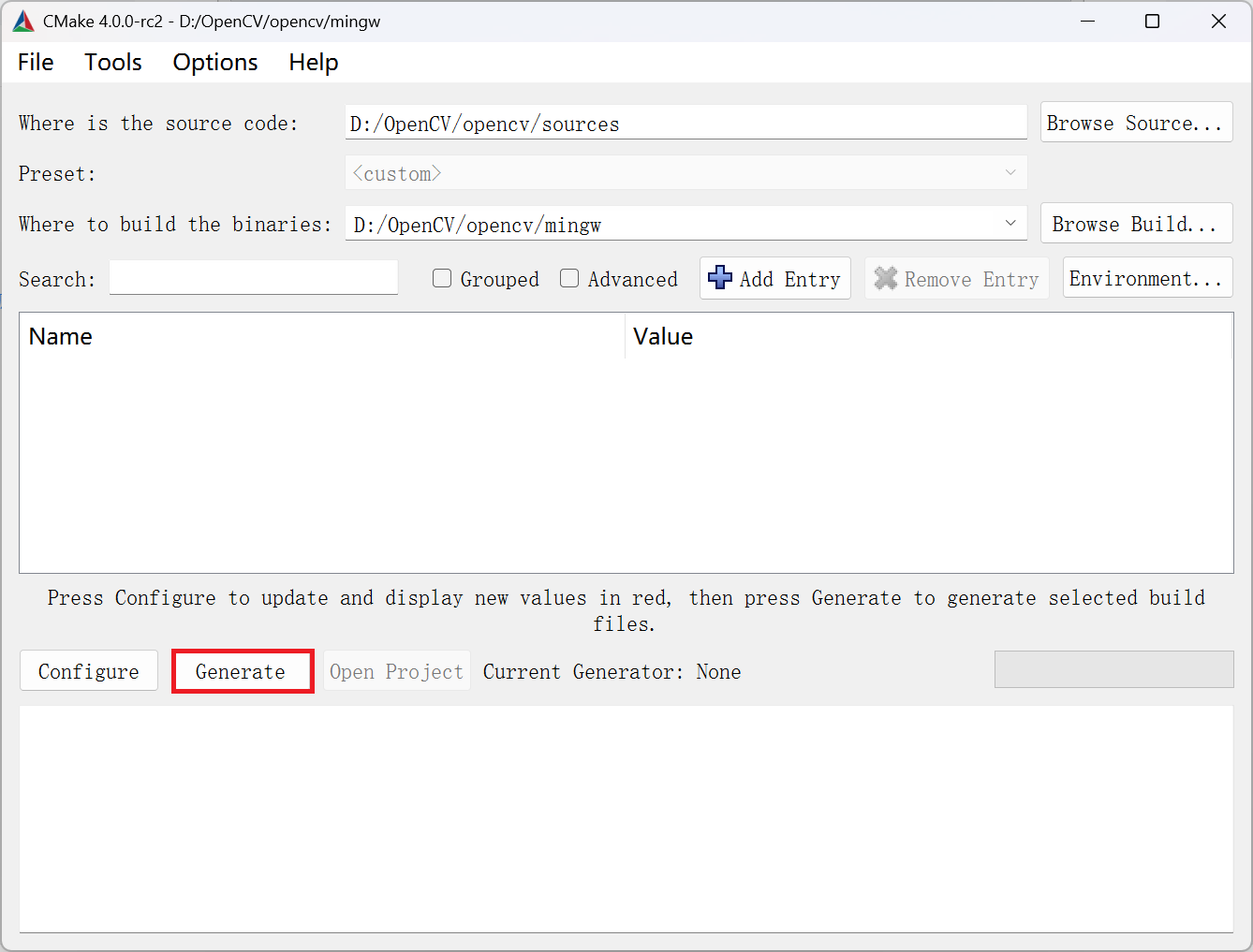1253x952 pixels.
Task: Click the blue plus Add Entry icon
Action: point(720,278)
